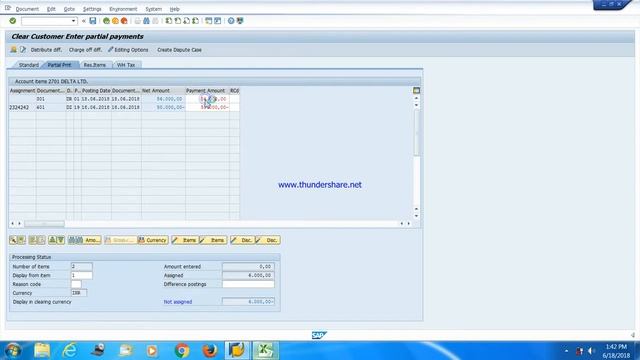
Task: Click Create Dispute Case button
Action: coord(179,50)
